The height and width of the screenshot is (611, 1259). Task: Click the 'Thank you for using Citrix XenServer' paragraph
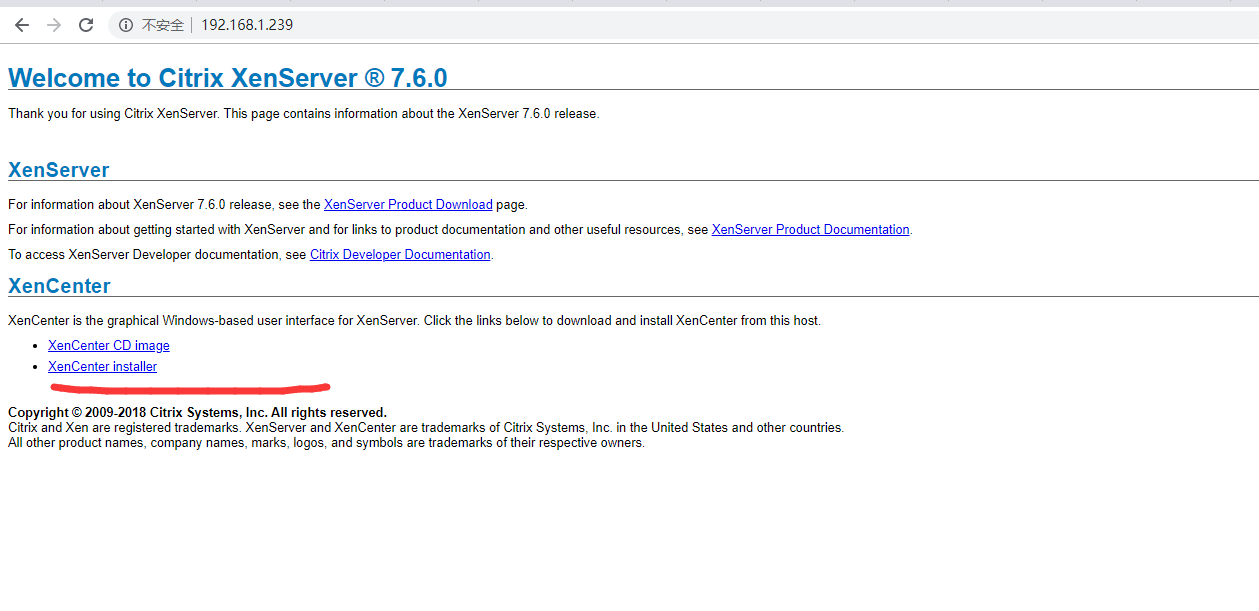pos(303,114)
